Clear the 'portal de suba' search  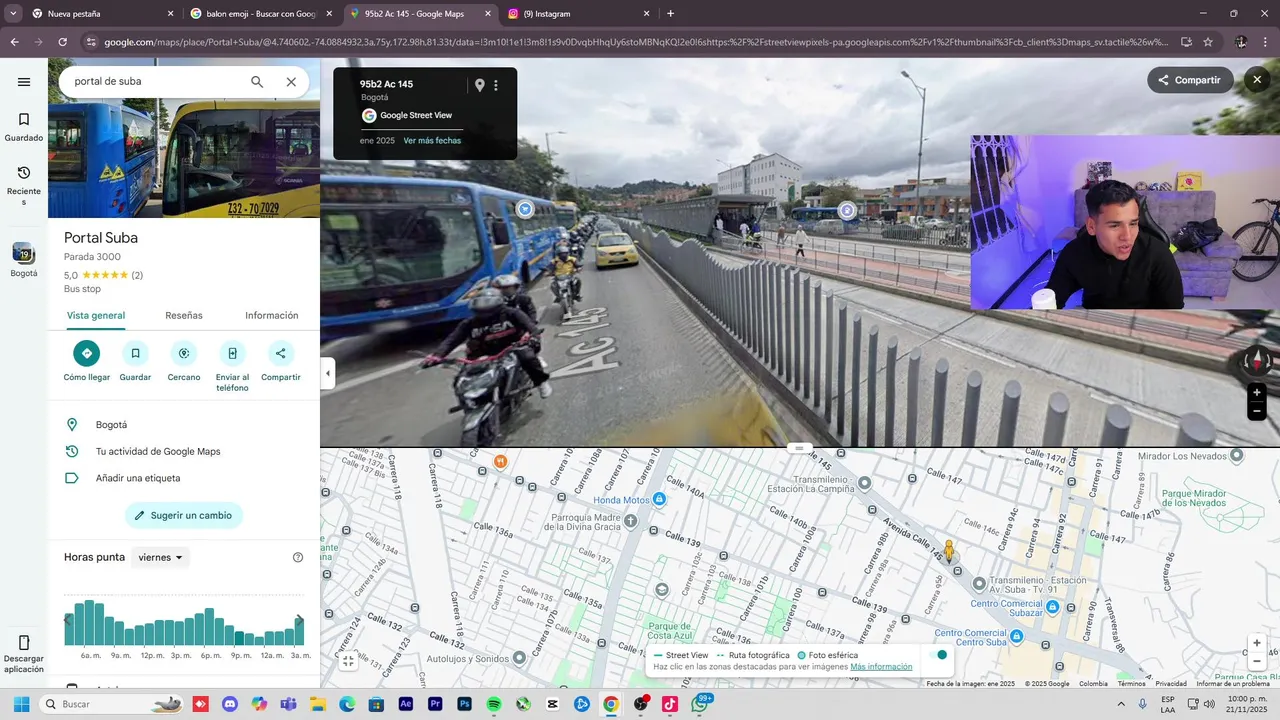pyautogui.click(x=291, y=82)
